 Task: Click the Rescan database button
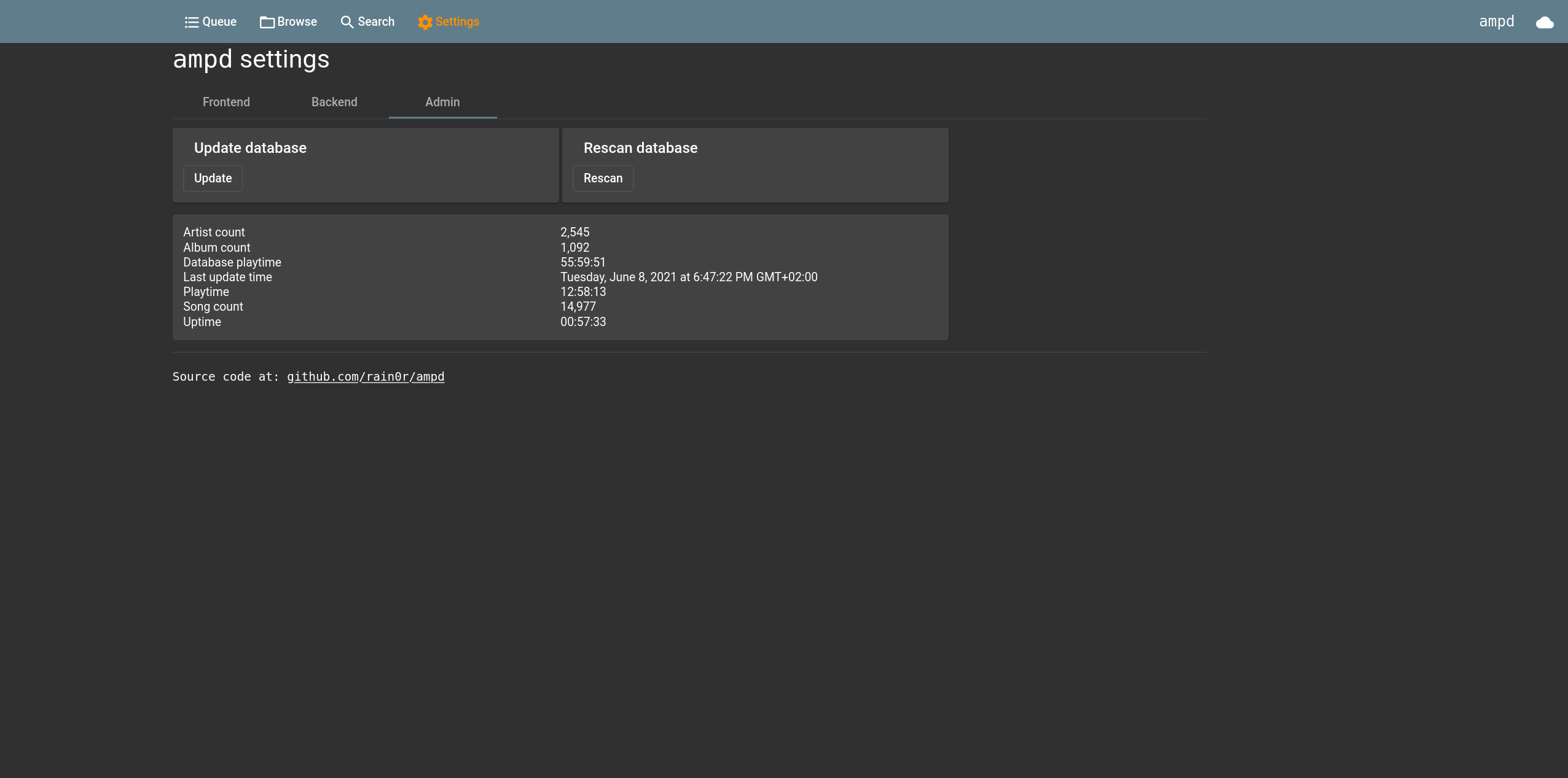pyautogui.click(x=603, y=178)
